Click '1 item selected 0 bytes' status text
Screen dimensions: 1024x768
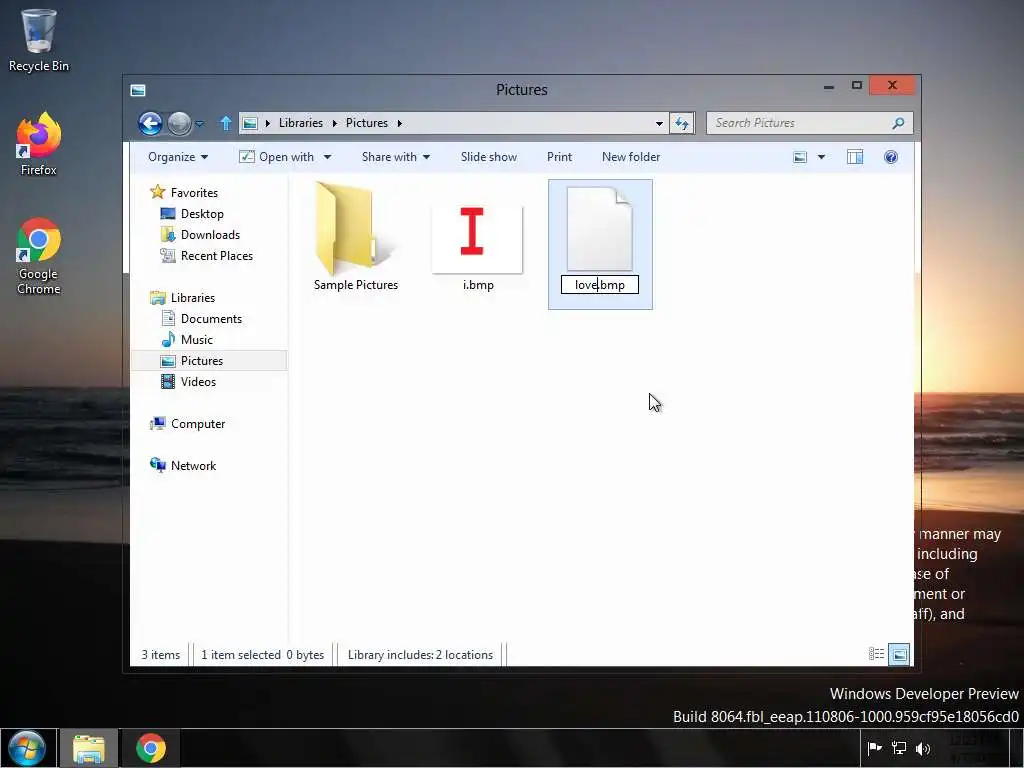263,654
